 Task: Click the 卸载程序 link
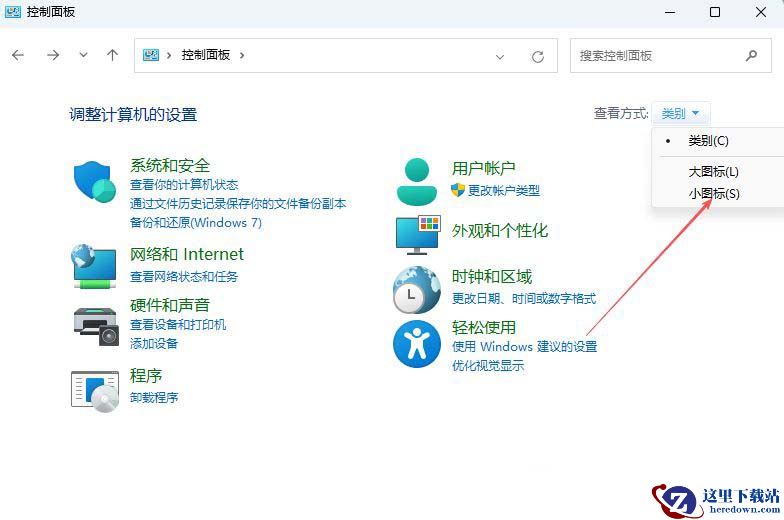click(x=154, y=398)
